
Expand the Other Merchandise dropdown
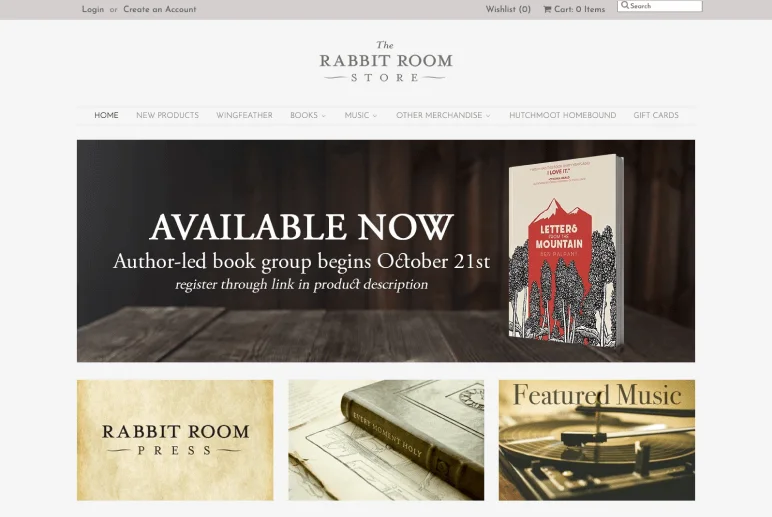(x=443, y=115)
